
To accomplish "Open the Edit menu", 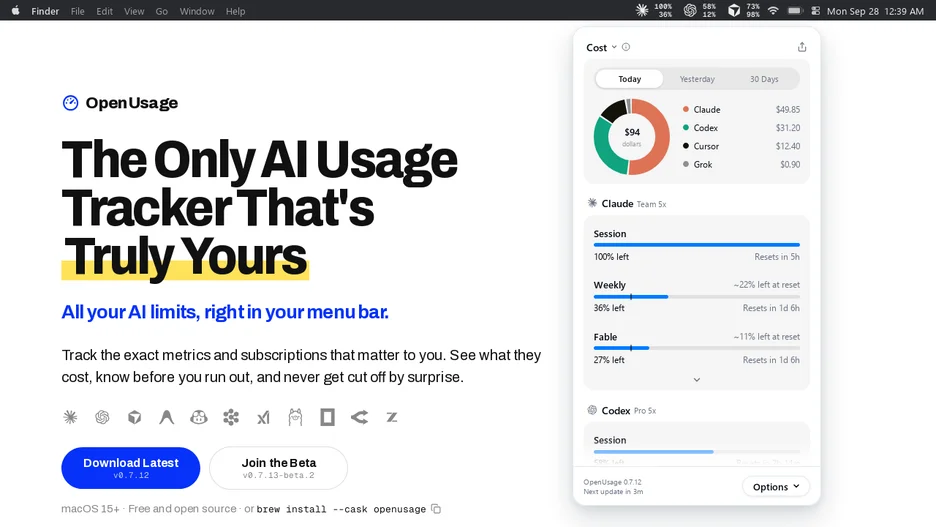I will click(104, 11).
